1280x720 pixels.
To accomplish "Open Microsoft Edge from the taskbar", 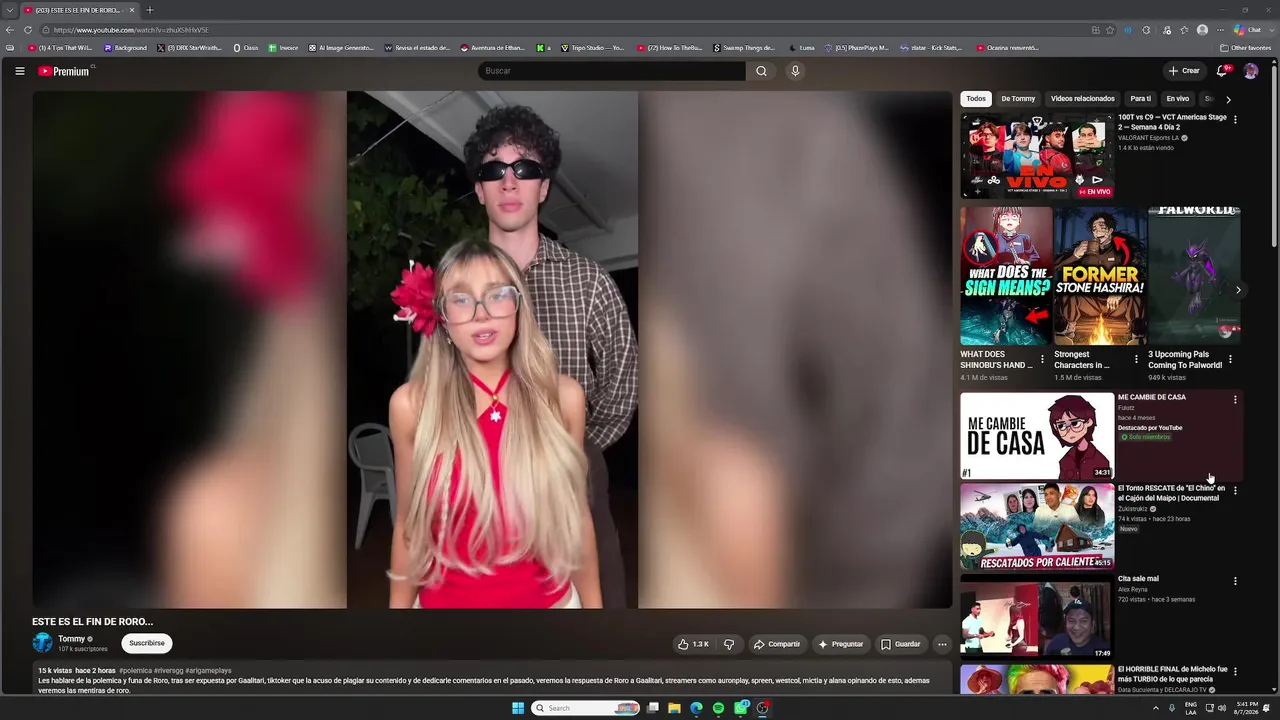I will [696, 708].
